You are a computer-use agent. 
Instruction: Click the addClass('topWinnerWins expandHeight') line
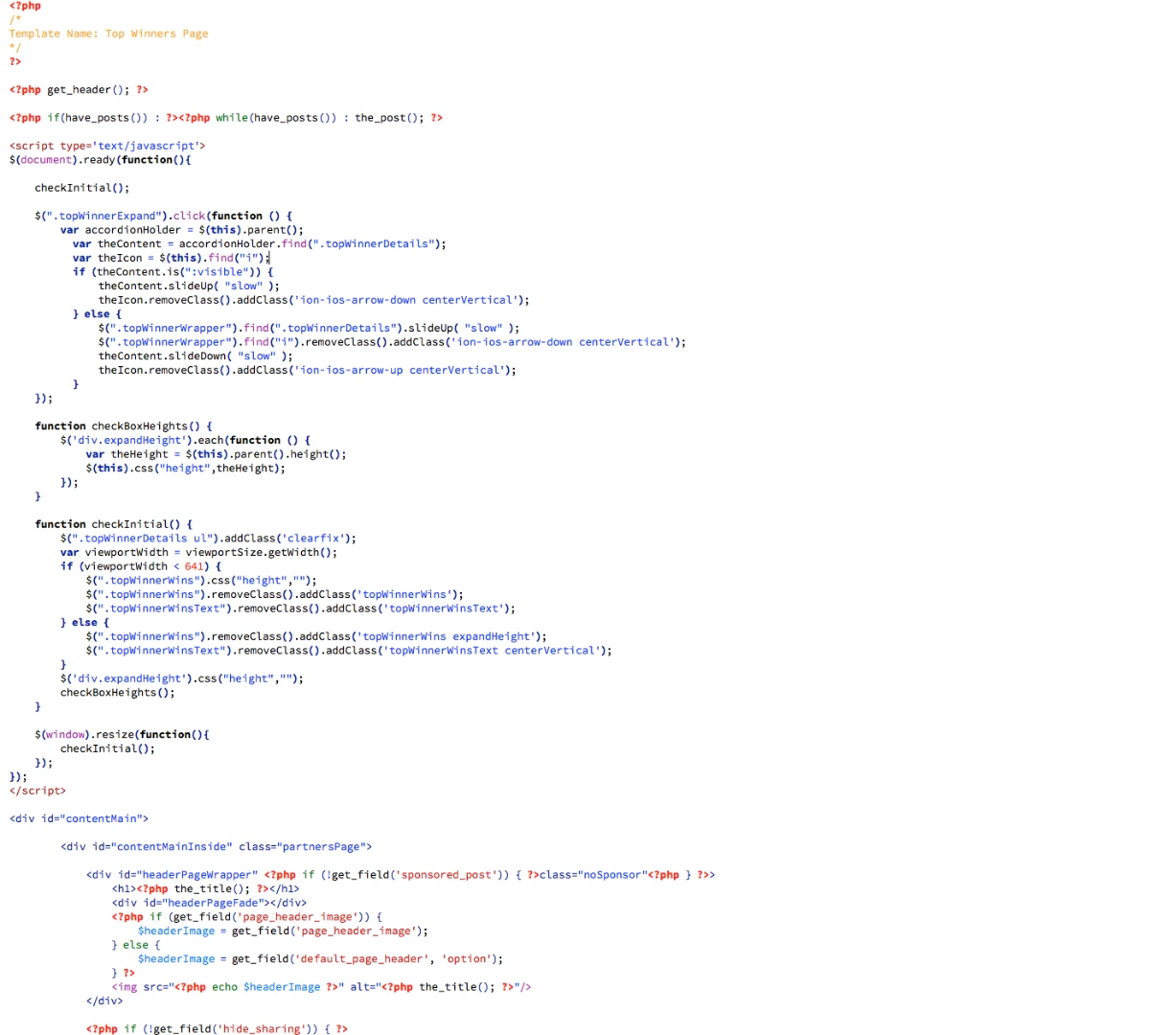click(x=316, y=636)
